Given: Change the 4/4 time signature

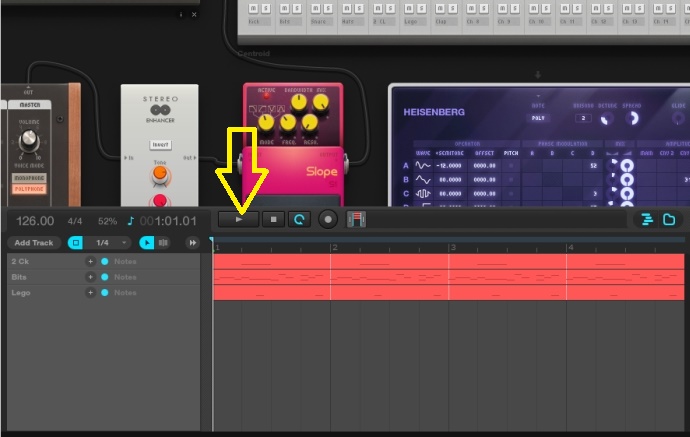Looking at the screenshot, I should [75, 221].
